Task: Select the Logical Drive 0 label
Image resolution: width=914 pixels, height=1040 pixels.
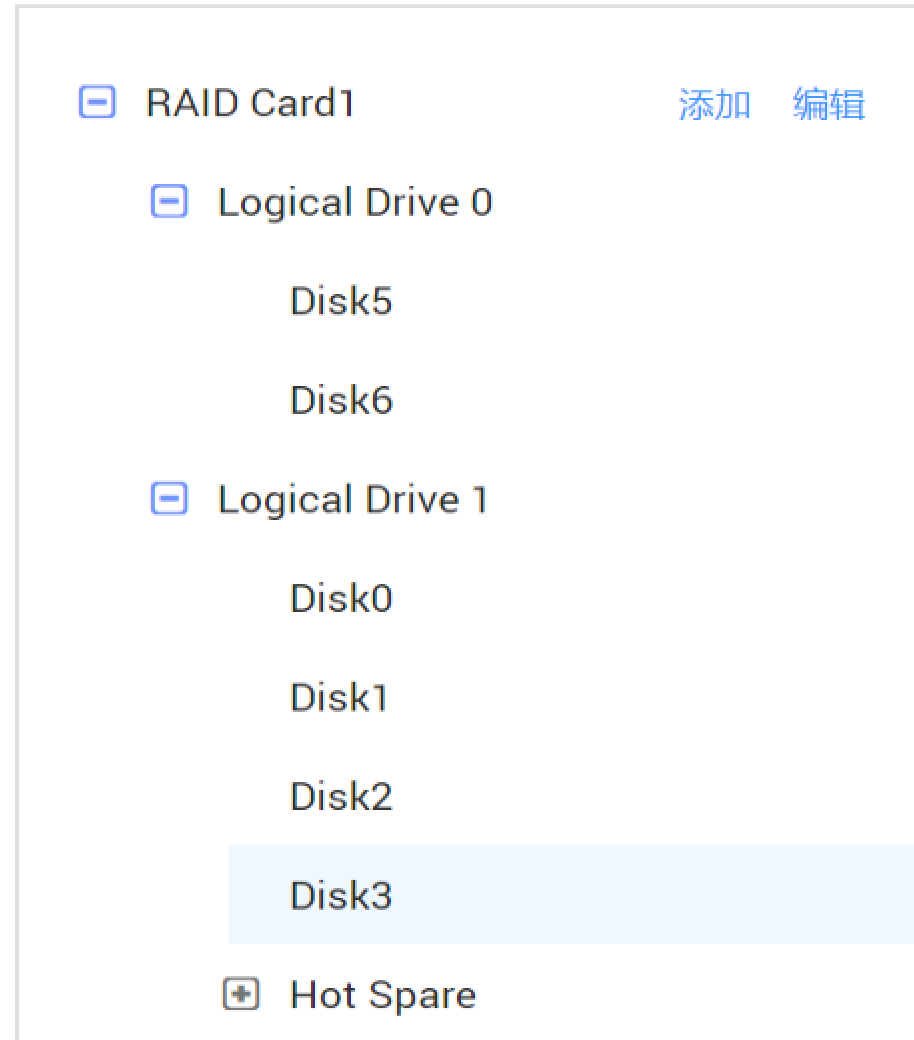Action: (x=355, y=203)
